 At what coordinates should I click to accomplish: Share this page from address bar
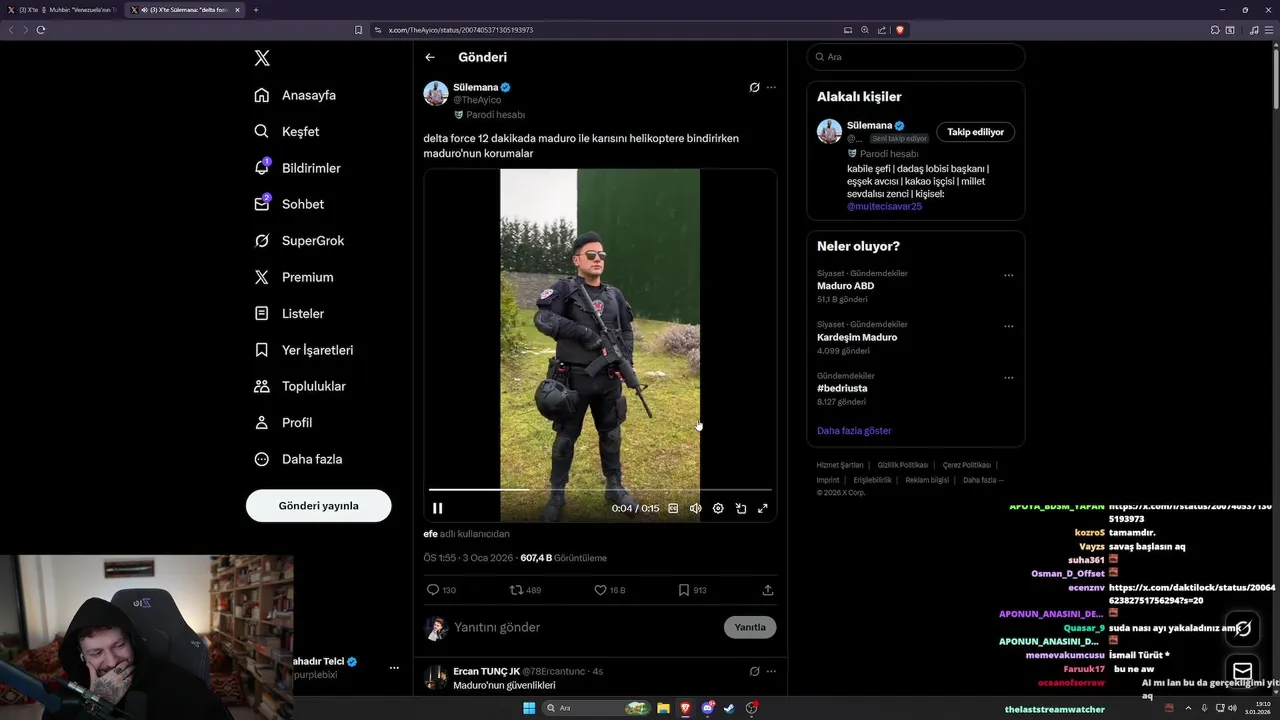pyautogui.click(x=882, y=30)
